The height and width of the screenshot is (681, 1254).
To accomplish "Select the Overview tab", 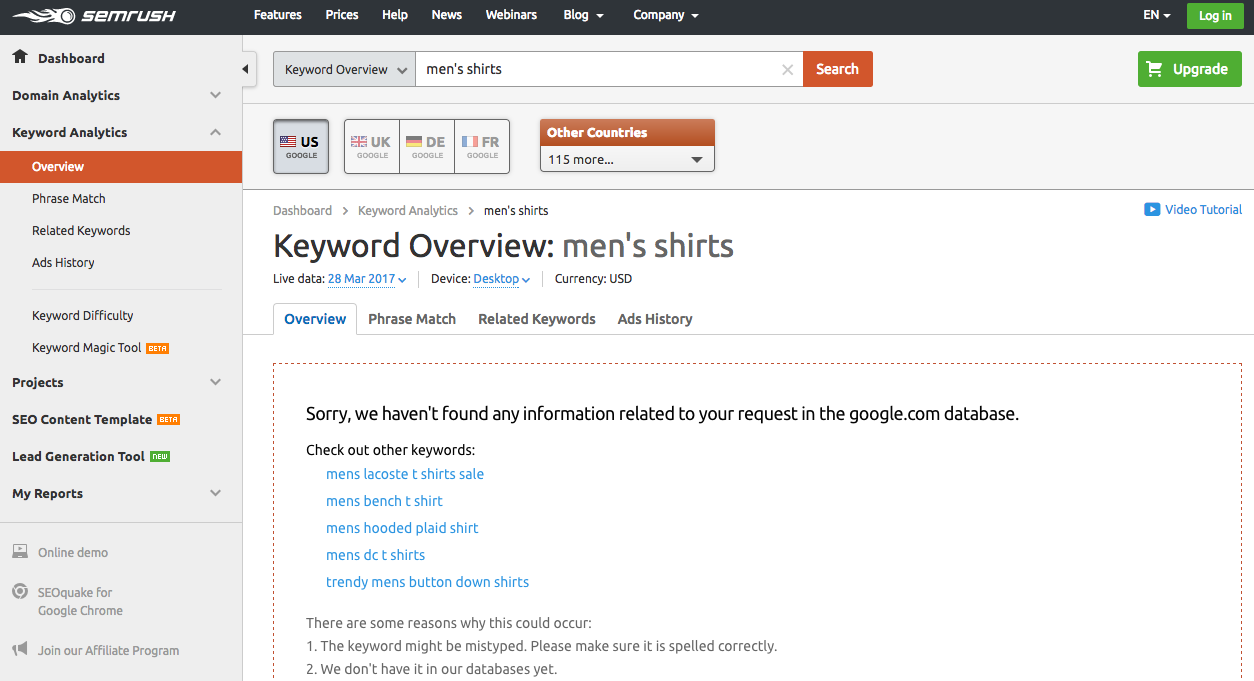I will 315,319.
